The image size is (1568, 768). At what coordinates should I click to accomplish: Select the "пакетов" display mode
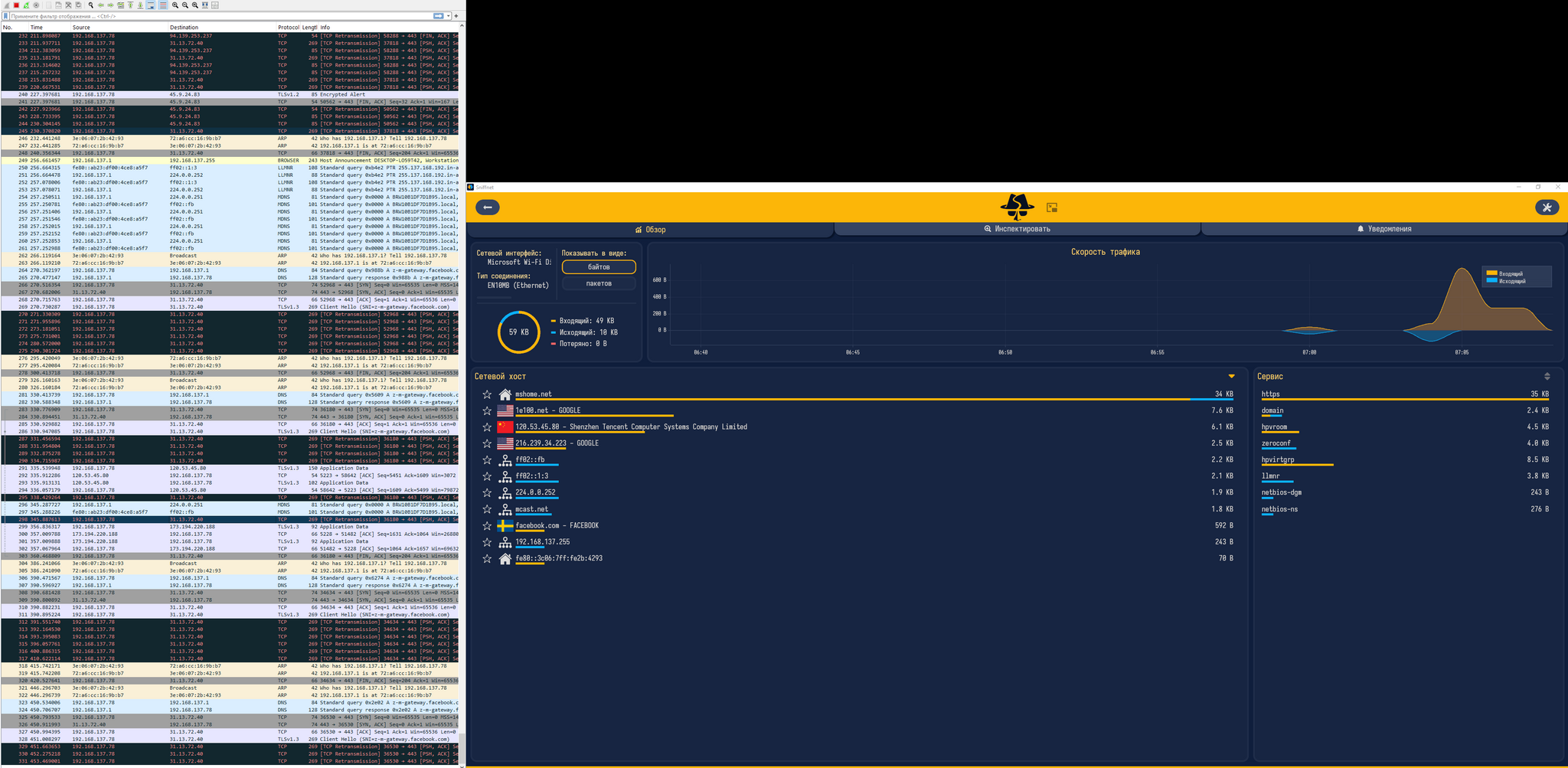coord(599,283)
